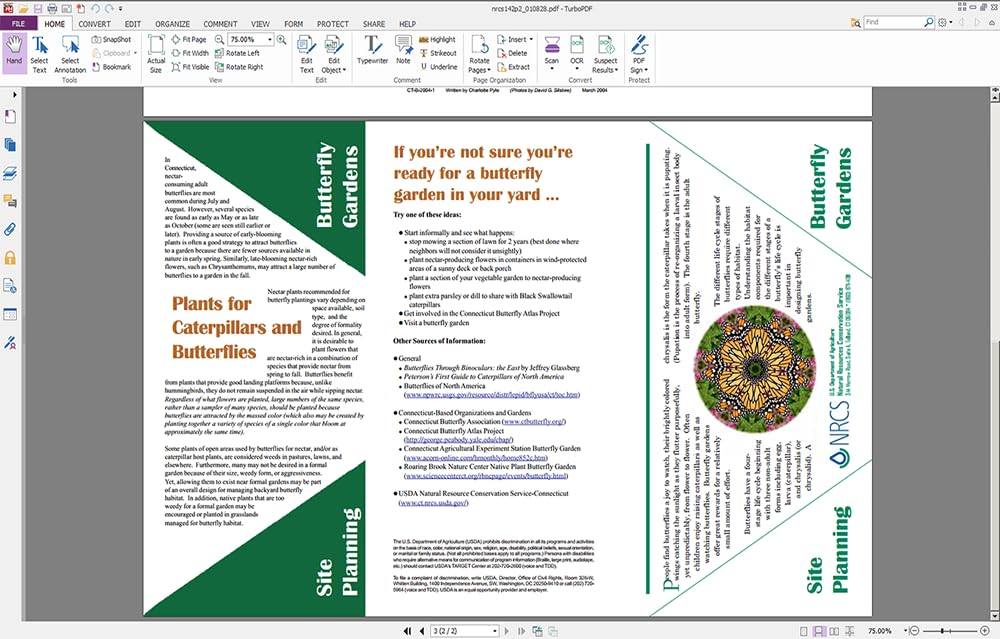Click the SnapShot tool
This screenshot has height=639, width=1000.
click(112, 40)
